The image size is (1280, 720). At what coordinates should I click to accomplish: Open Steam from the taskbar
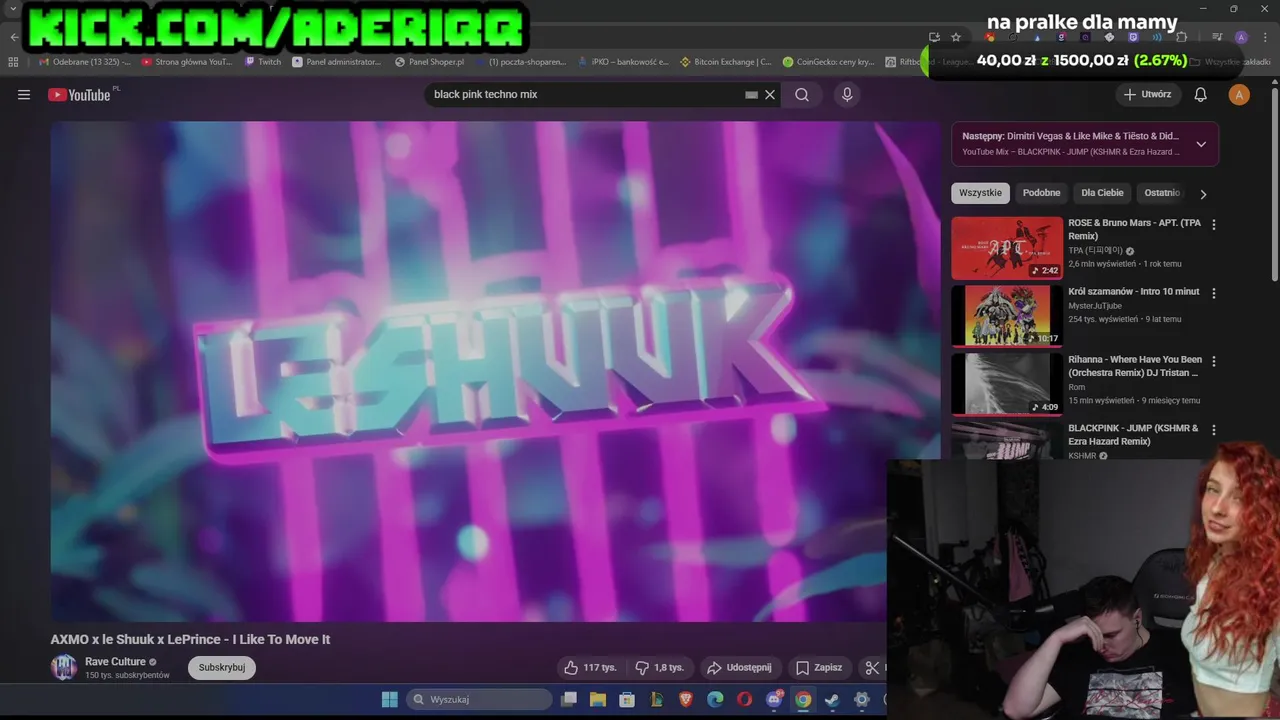(x=832, y=699)
